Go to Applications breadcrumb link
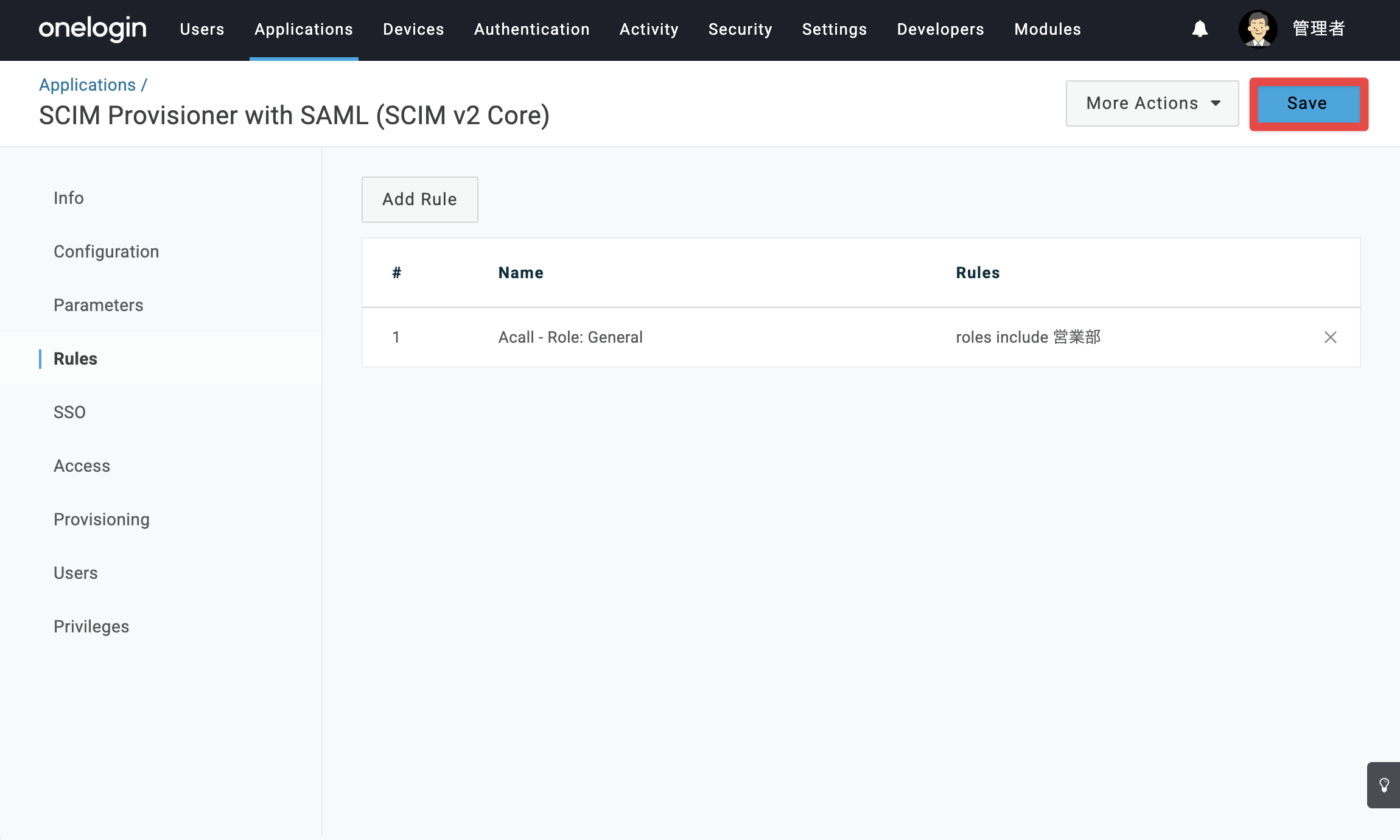Viewport: 1400px width, 840px height. [x=88, y=85]
